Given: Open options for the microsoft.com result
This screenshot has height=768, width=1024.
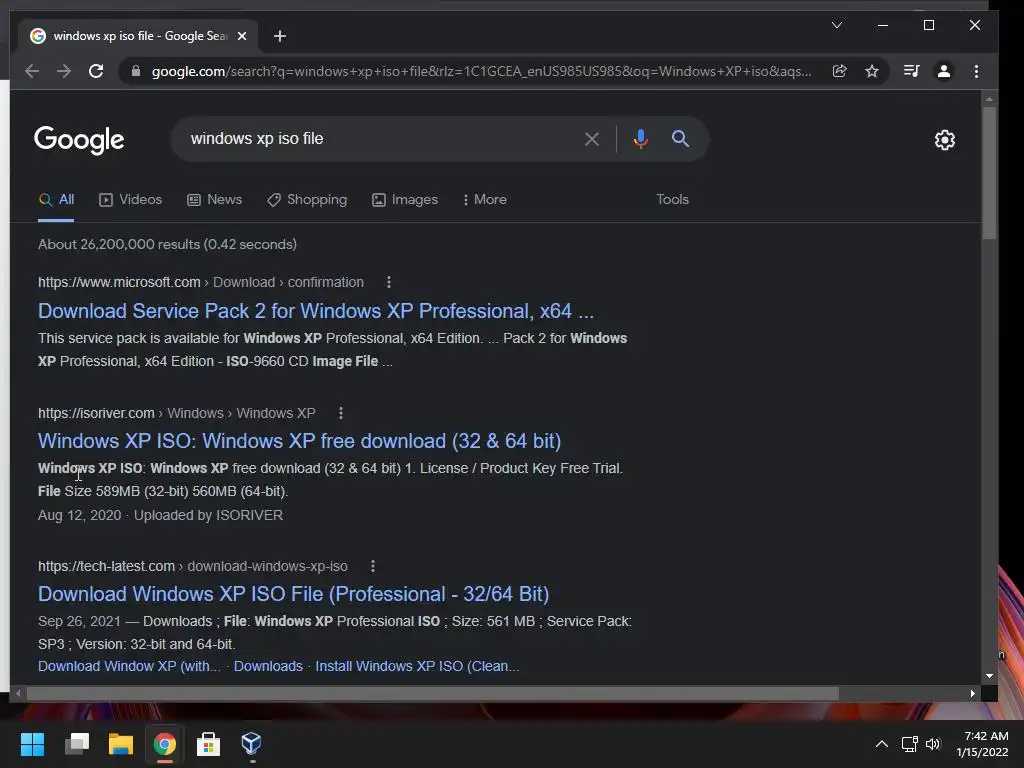Looking at the screenshot, I should pos(389,282).
